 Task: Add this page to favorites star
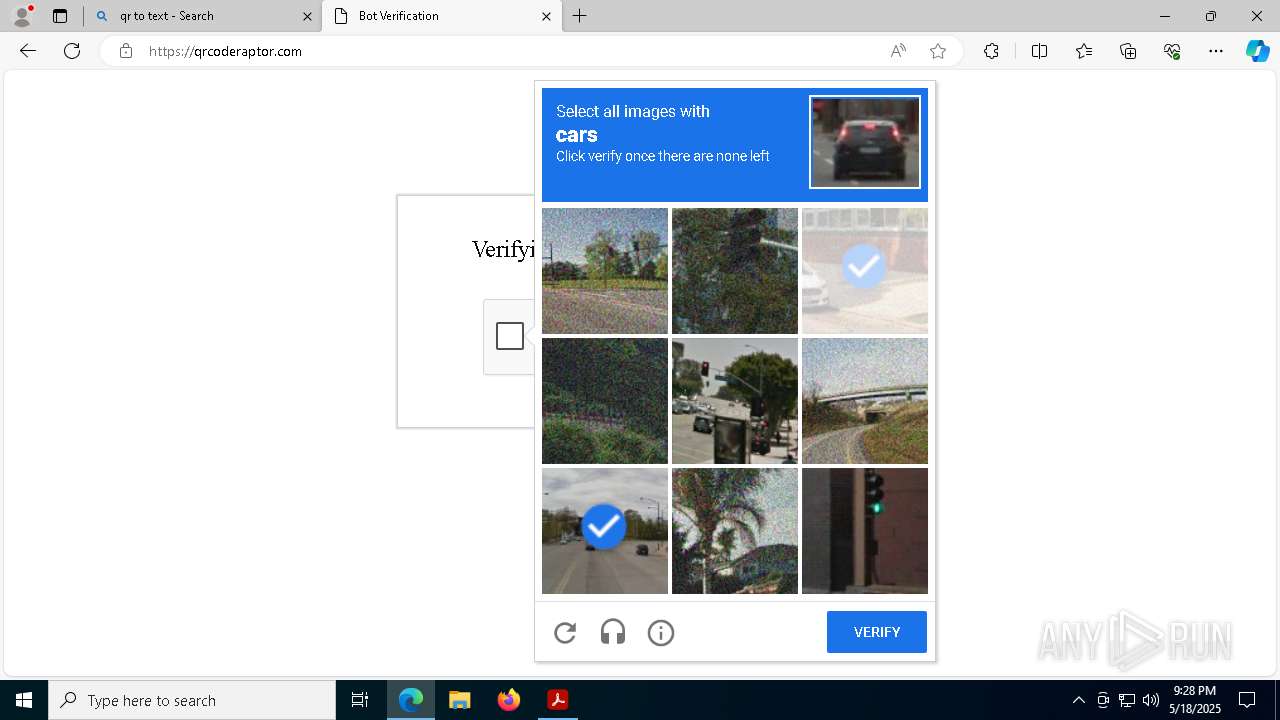pos(938,51)
